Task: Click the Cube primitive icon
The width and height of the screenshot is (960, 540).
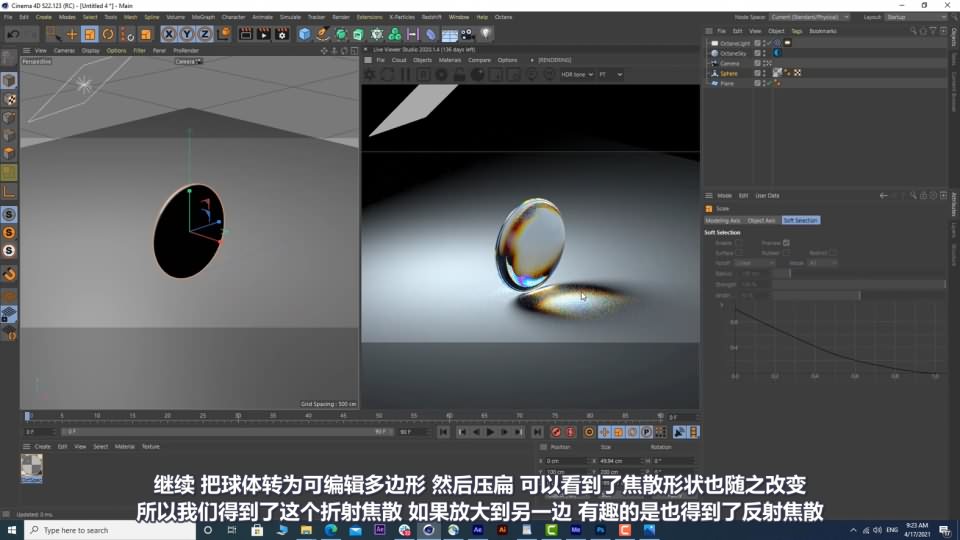Action: [x=305, y=34]
